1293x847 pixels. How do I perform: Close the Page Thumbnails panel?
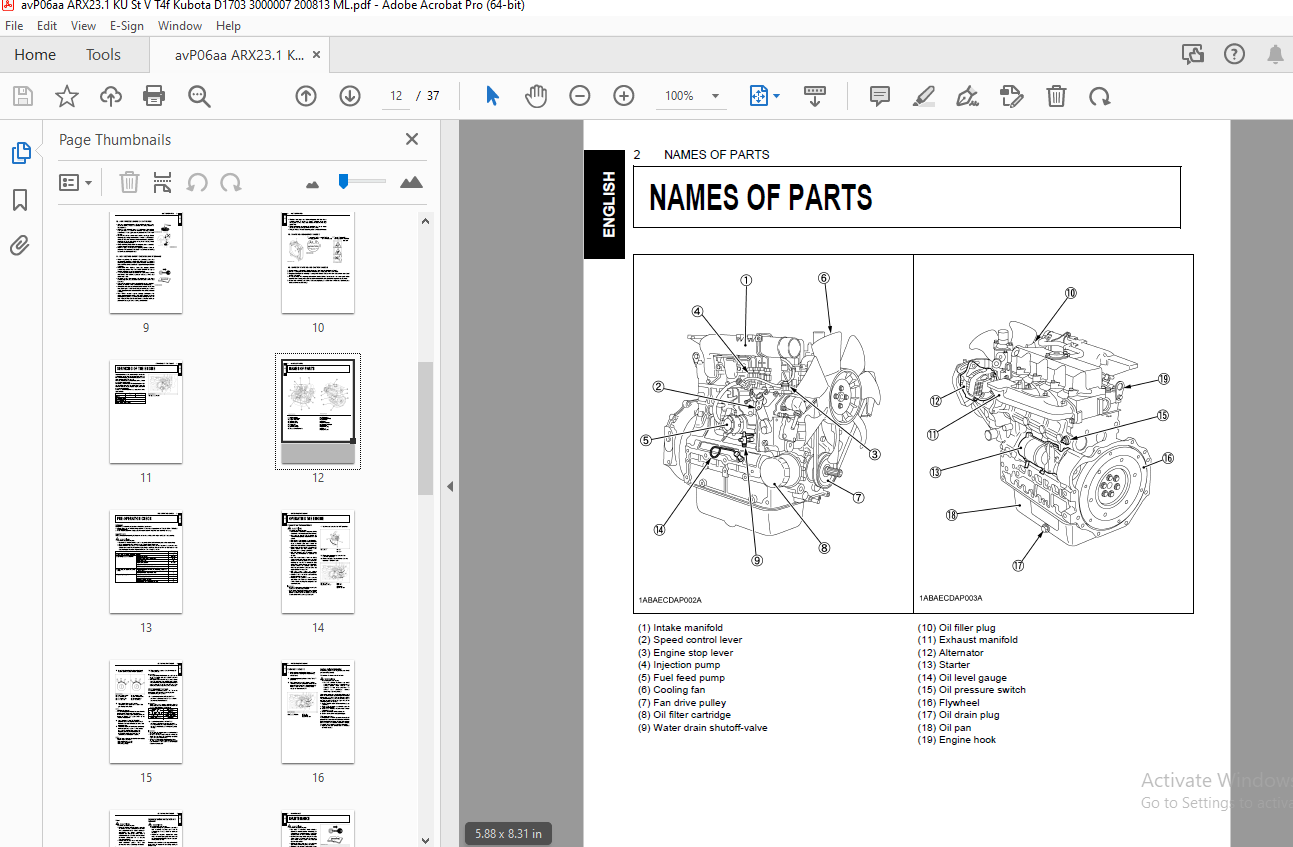pyautogui.click(x=412, y=140)
